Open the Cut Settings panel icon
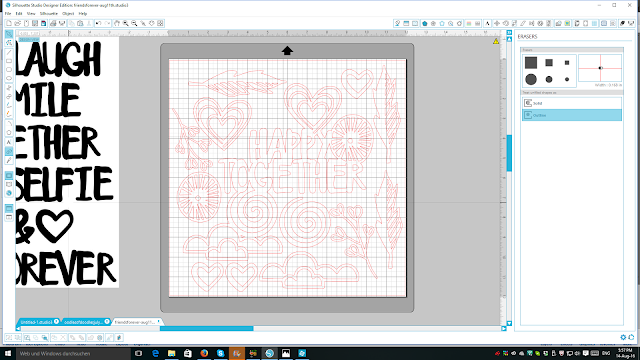 622,24
